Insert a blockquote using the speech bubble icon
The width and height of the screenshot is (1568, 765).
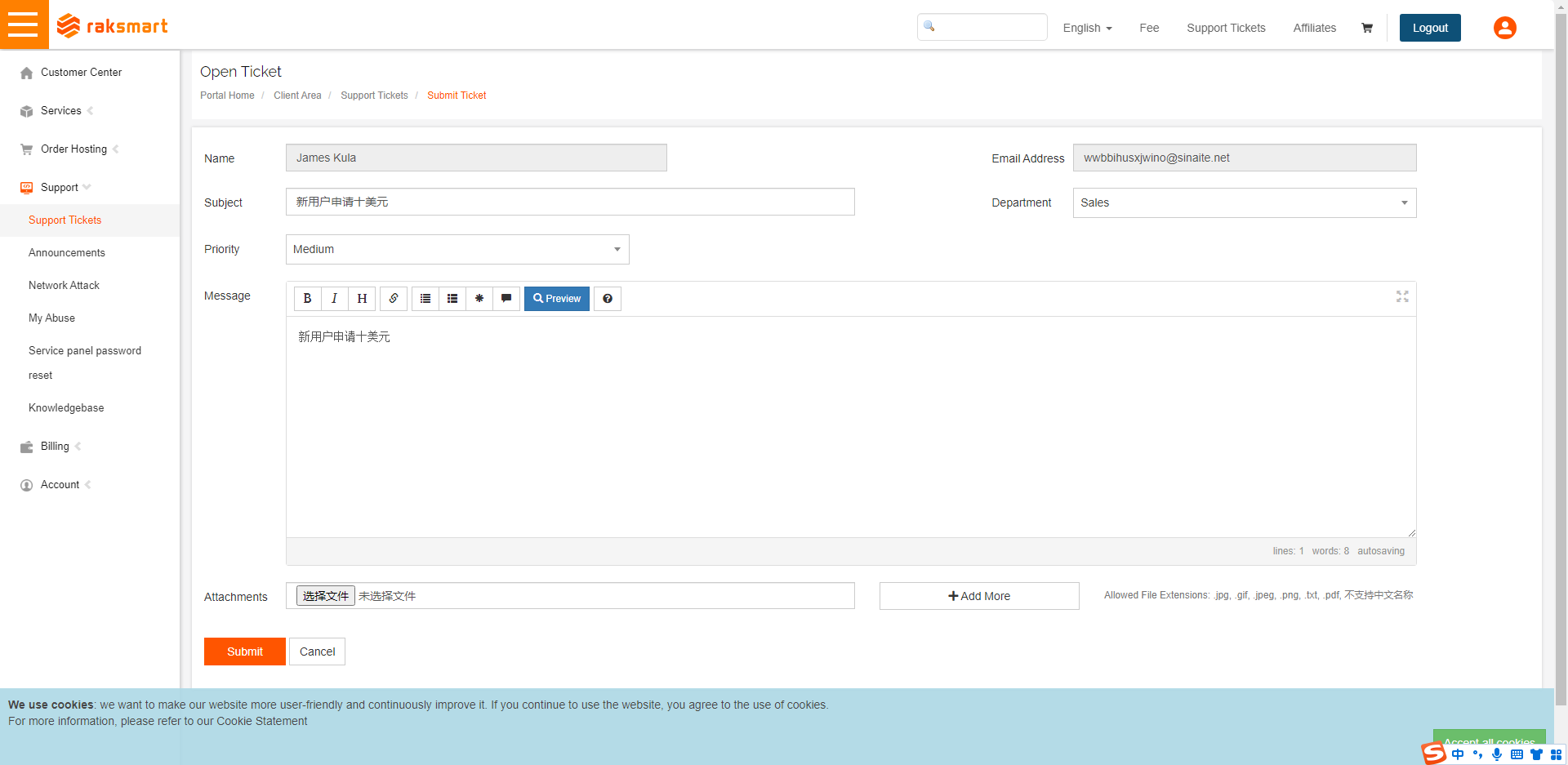(x=506, y=299)
